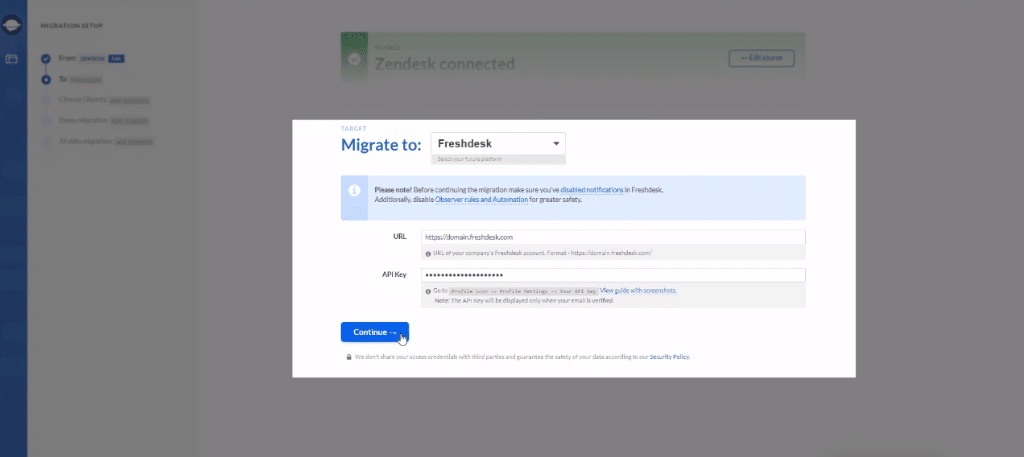Open the Security Policy link
The width and height of the screenshot is (1024, 457).
pyautogui.click(x=669, y=357)
